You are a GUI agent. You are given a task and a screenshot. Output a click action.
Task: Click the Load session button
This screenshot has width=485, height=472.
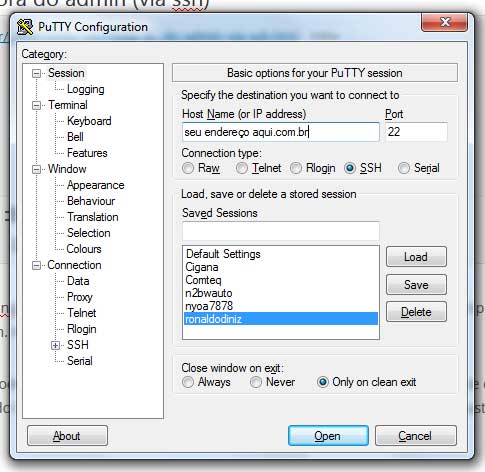(416, 257)
